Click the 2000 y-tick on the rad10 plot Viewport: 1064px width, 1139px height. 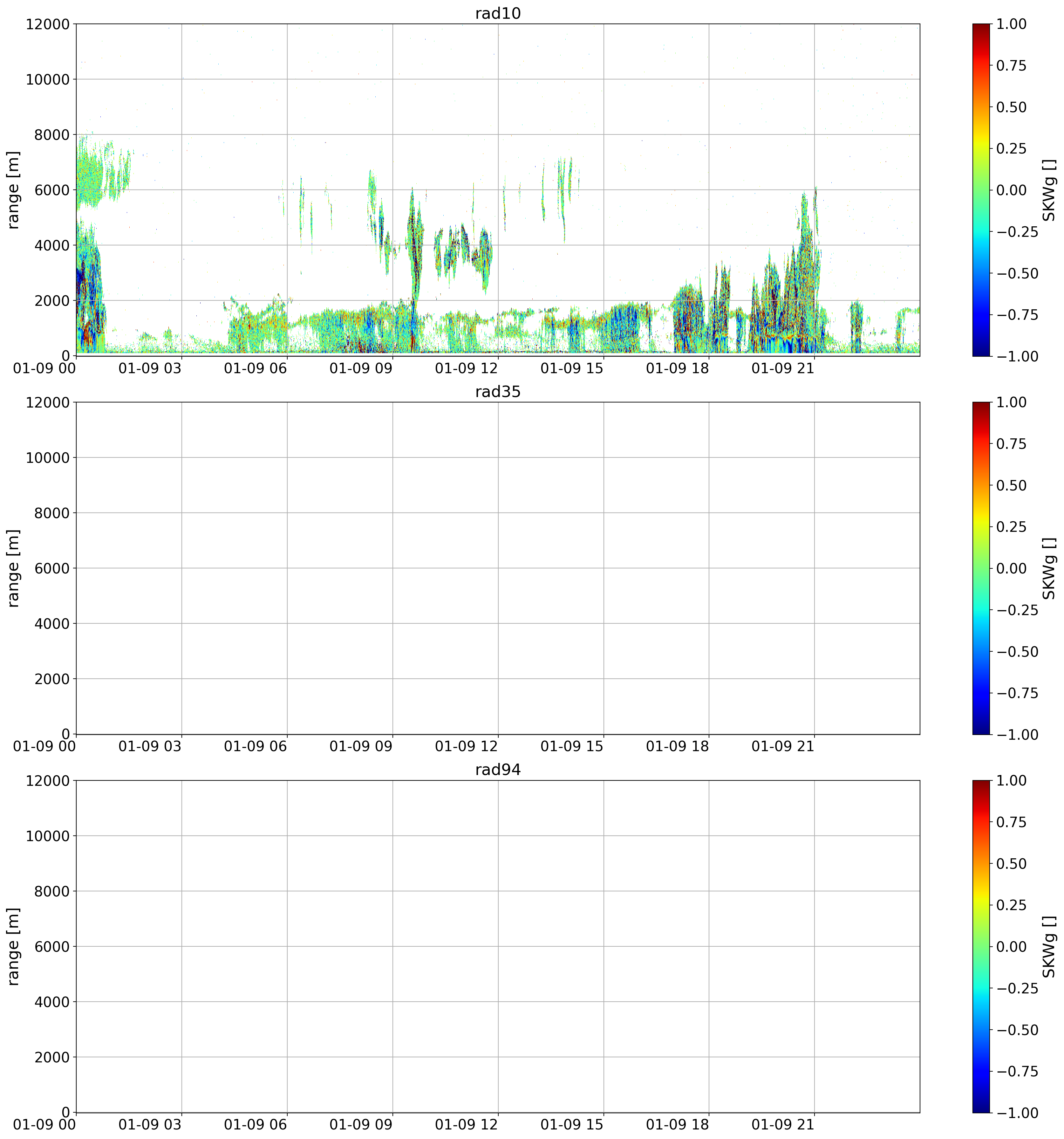[x=51, y=301]
